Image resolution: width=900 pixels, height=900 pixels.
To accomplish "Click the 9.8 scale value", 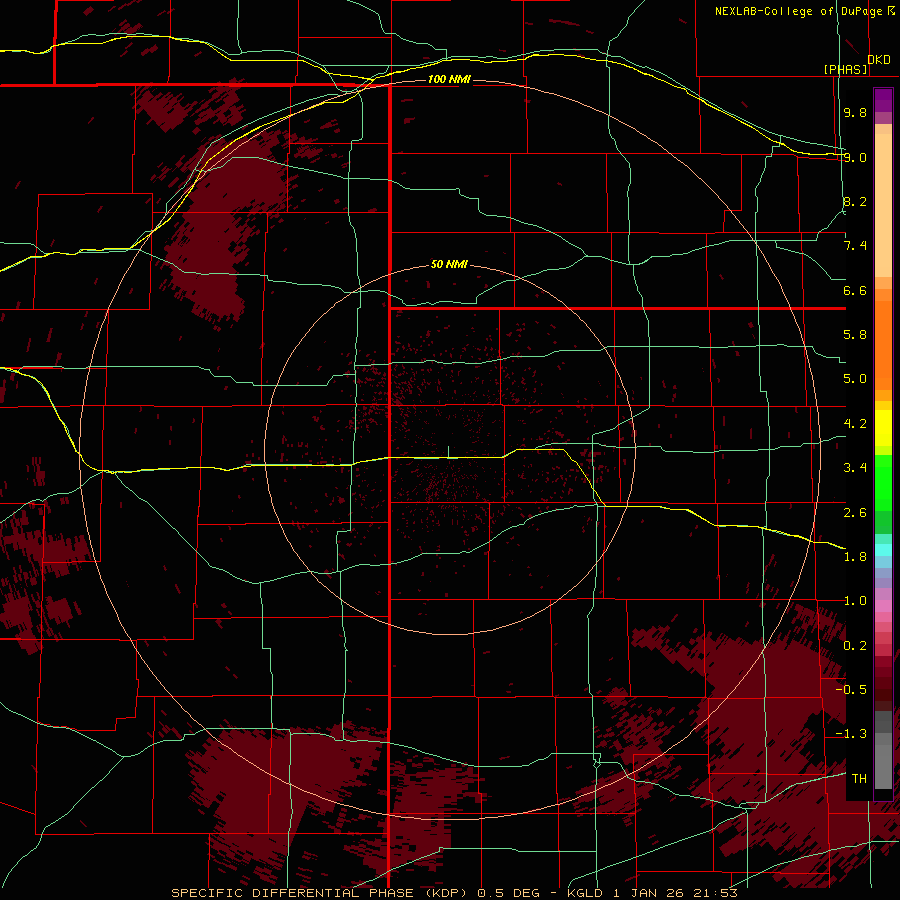I will [855, 112].
